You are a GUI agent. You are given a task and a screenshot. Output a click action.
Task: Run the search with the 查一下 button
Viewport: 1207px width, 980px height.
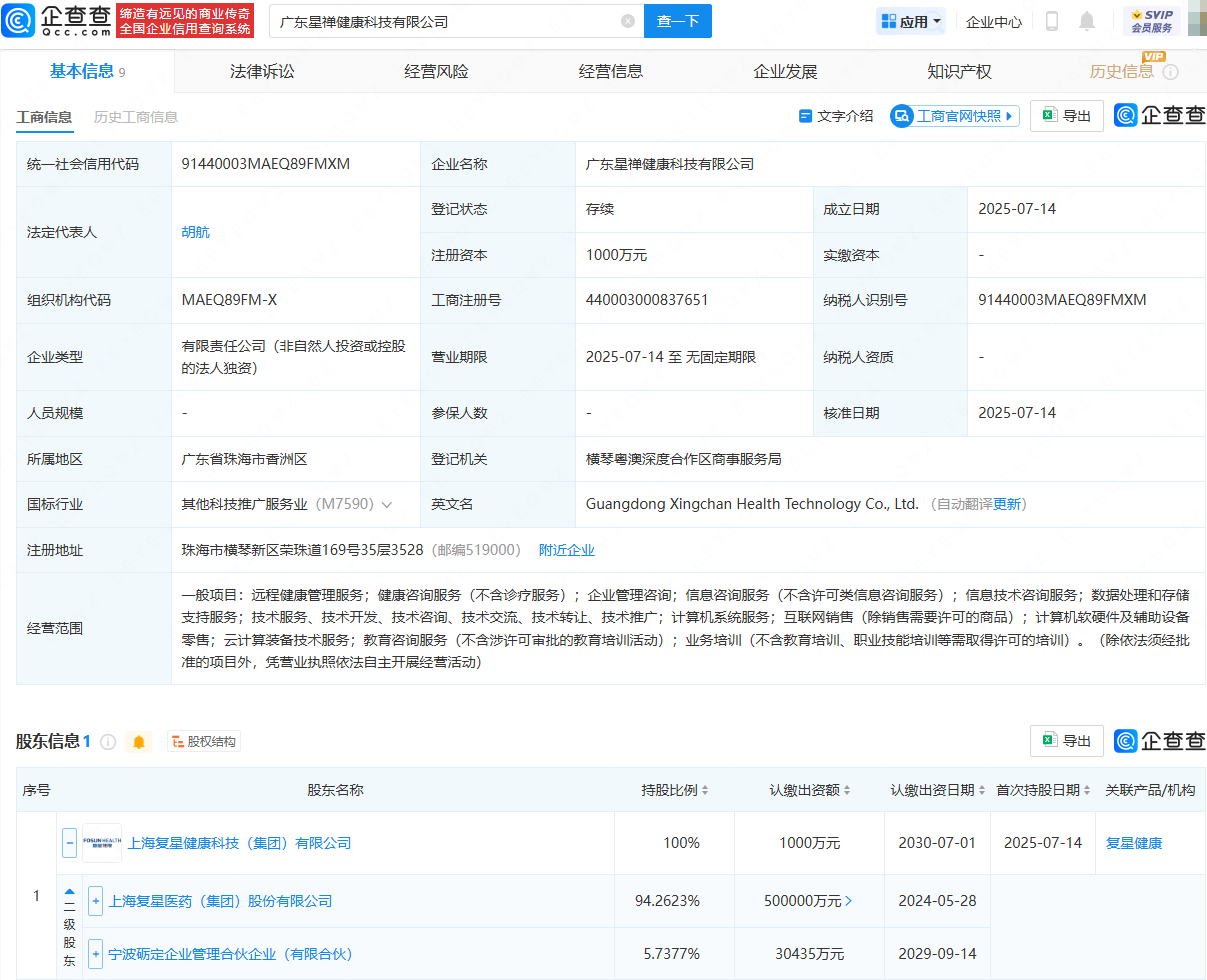[x=678, y=21]
